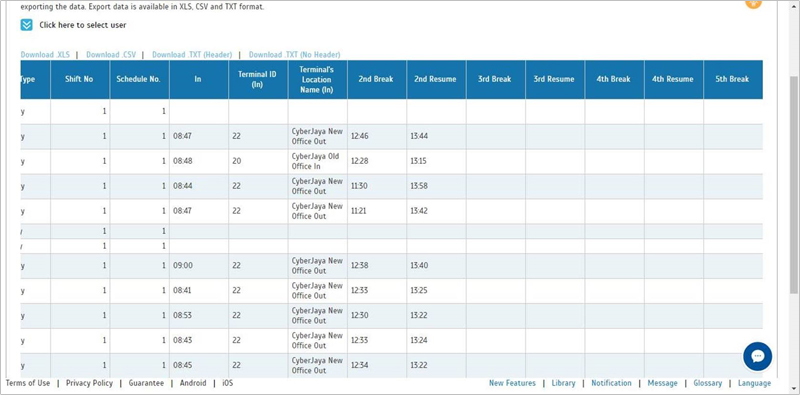Click the Terminal ID (In) header
The height and width of the screenshot is (395, 800).
coord(258,79)
